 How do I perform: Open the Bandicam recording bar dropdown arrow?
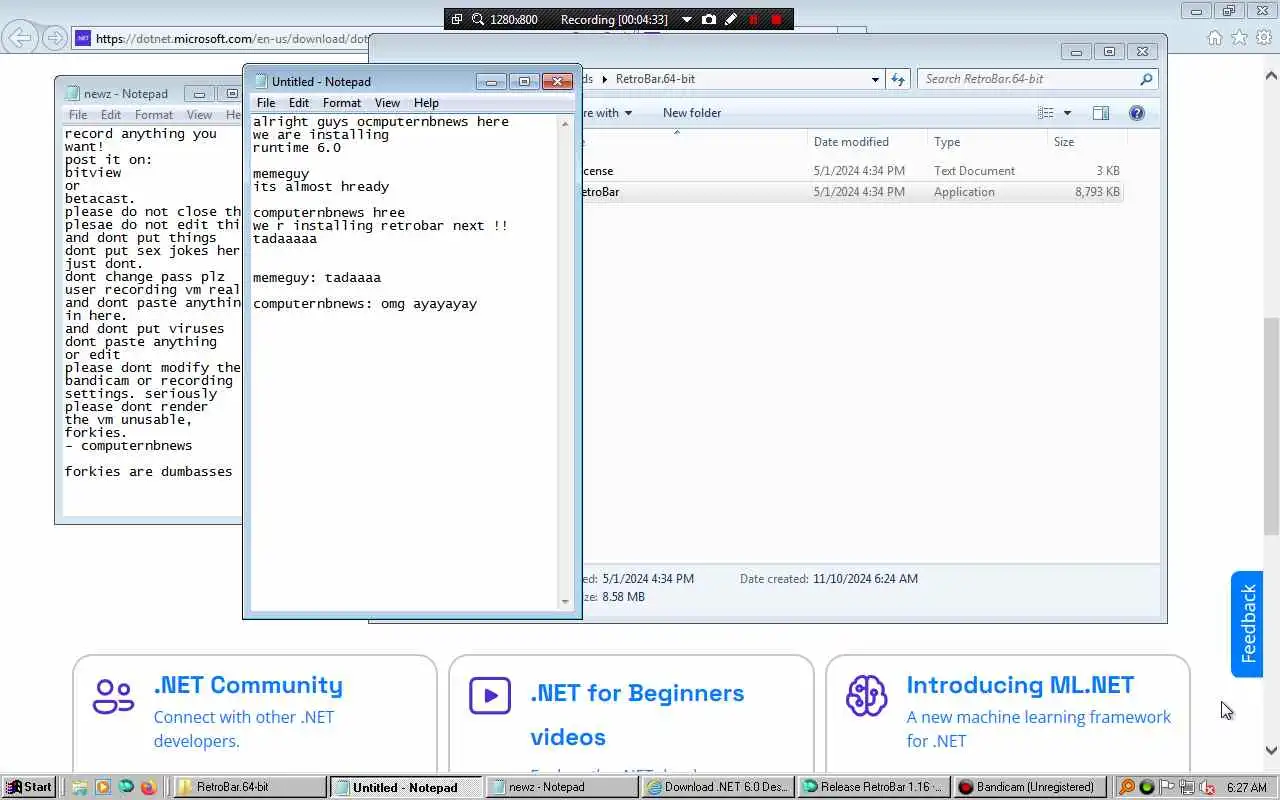click(x=687, y=19)
